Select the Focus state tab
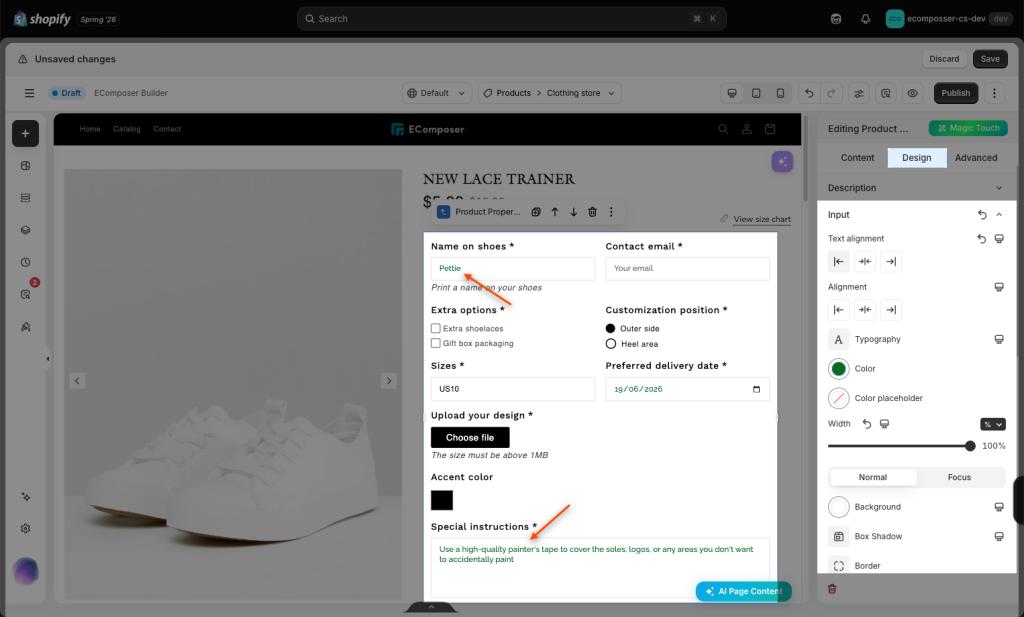Screen dimensions: 1024x617 click(x=959, y=477)
